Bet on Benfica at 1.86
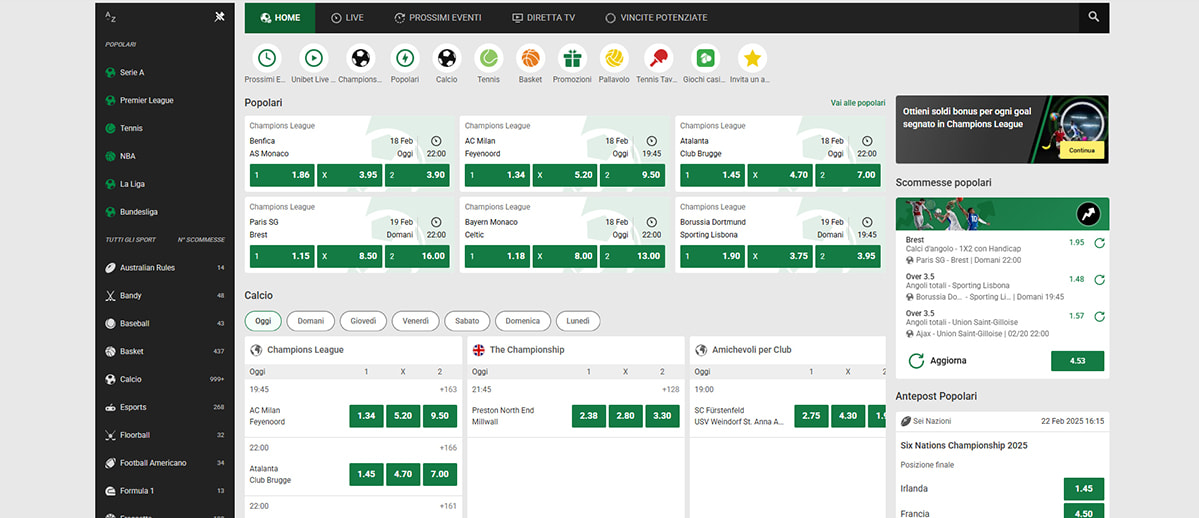This screenshot has width=1199, height=518. 282,175
